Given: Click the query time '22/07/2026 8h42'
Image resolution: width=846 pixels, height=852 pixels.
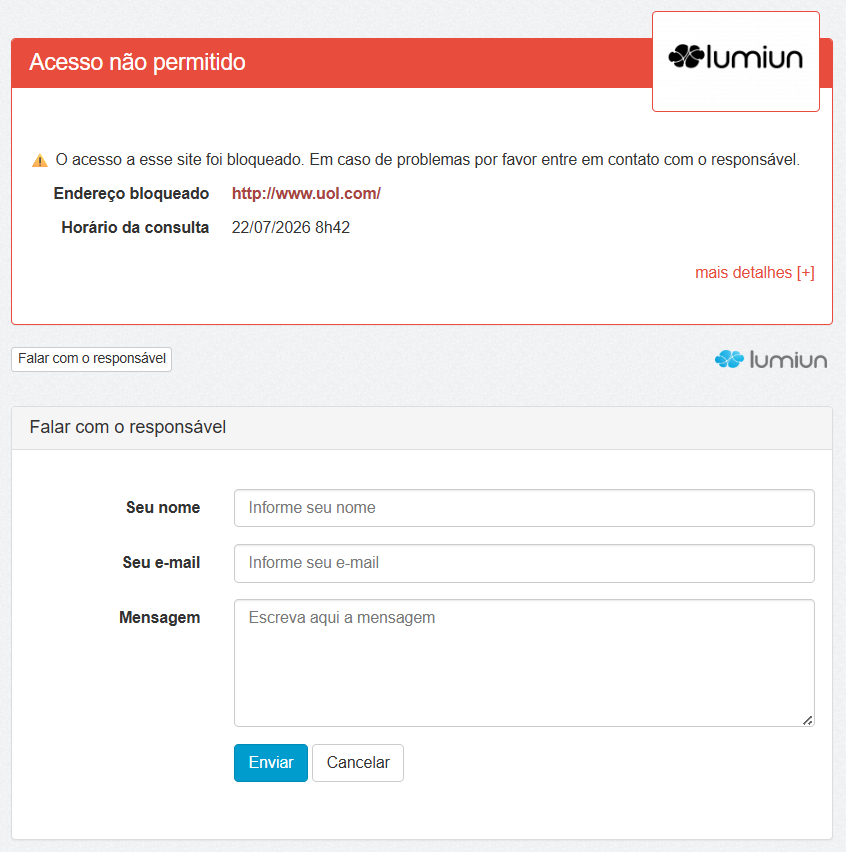Looking at the screenshot, I should coord(291,227).
